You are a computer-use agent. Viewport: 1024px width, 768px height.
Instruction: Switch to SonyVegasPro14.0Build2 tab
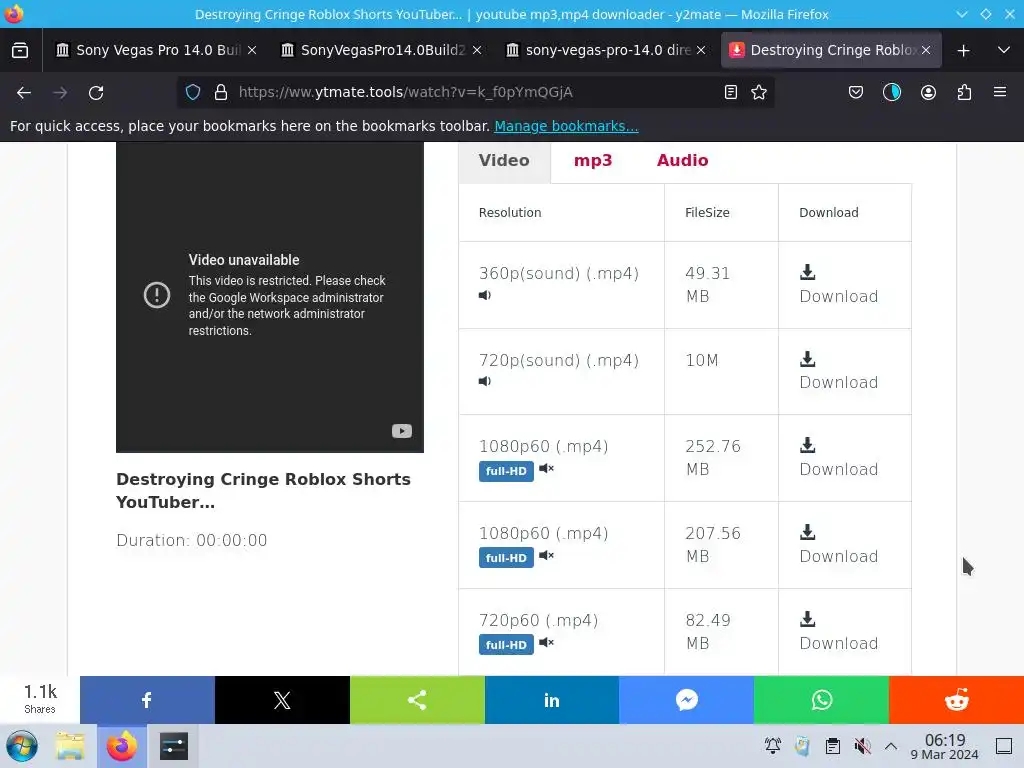(381, 50)
